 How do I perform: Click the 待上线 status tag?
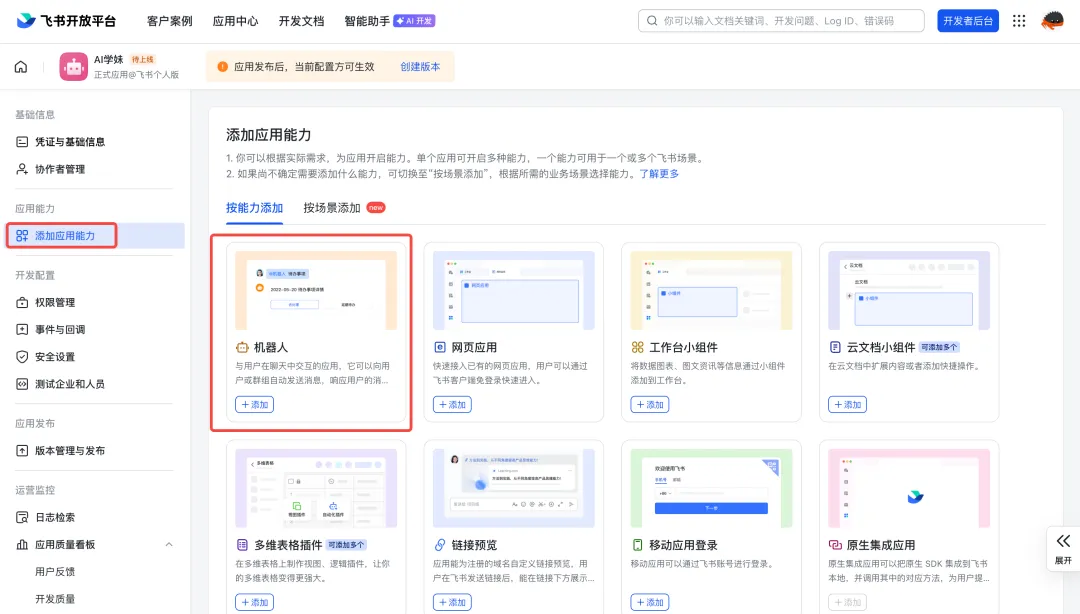pos(143,60)
